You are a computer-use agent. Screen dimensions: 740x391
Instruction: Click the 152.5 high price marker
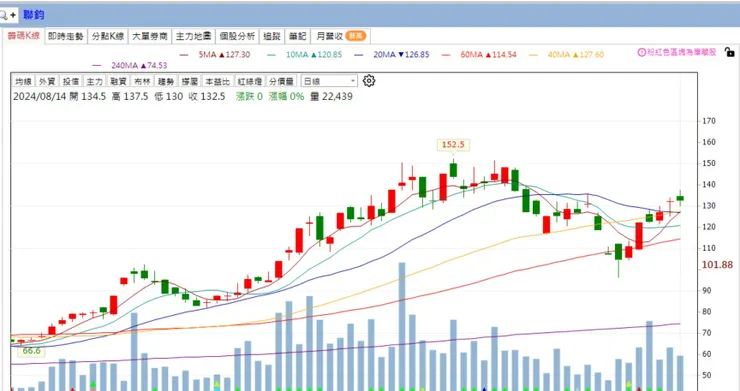453,144
